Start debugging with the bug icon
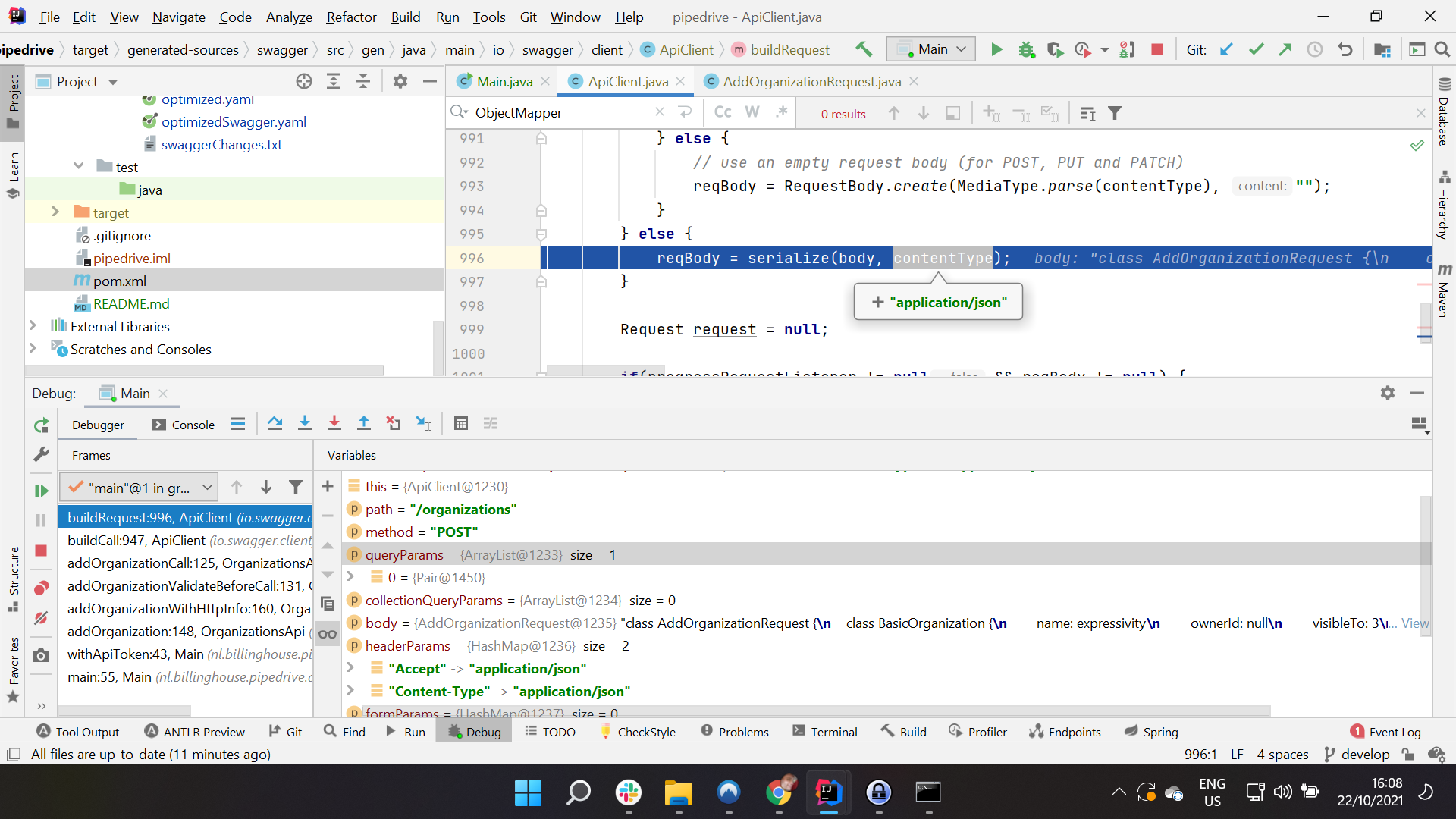This screenshot has height=819, width=1456. tap(1026, 49)
